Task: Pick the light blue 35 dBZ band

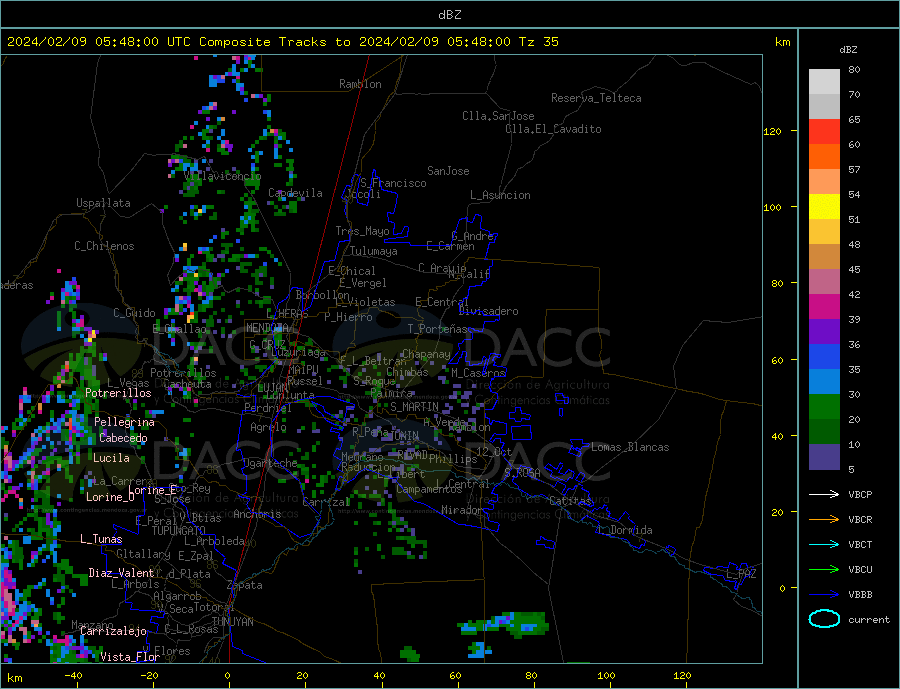Action: tap(824, 382)
